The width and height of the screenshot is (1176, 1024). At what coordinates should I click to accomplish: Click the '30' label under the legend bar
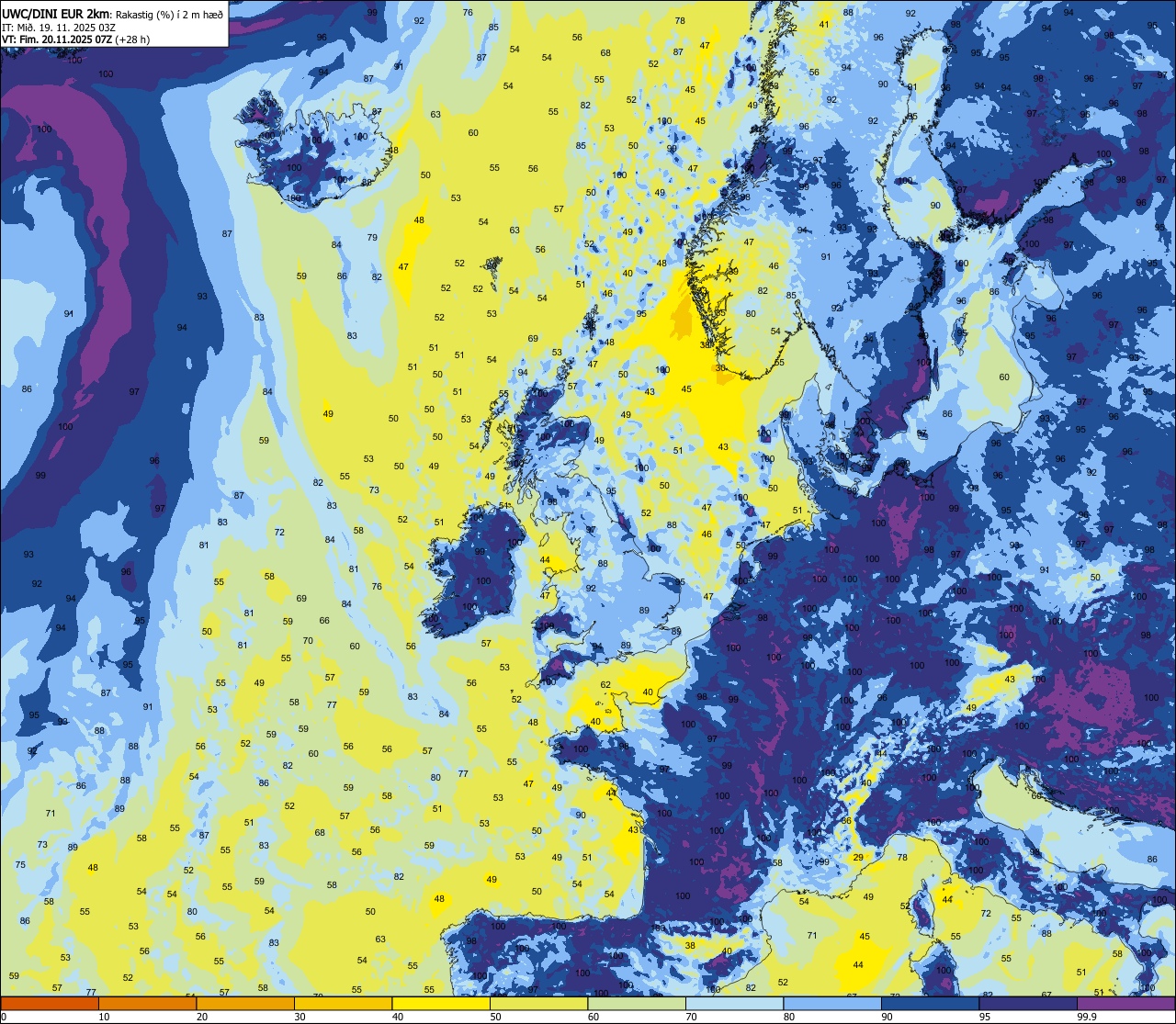point(300,1017)
